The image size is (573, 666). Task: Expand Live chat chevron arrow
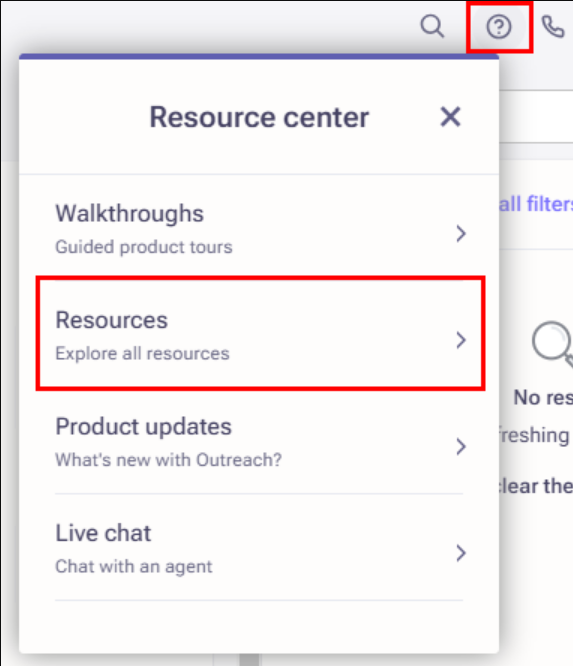click(461, 553)
